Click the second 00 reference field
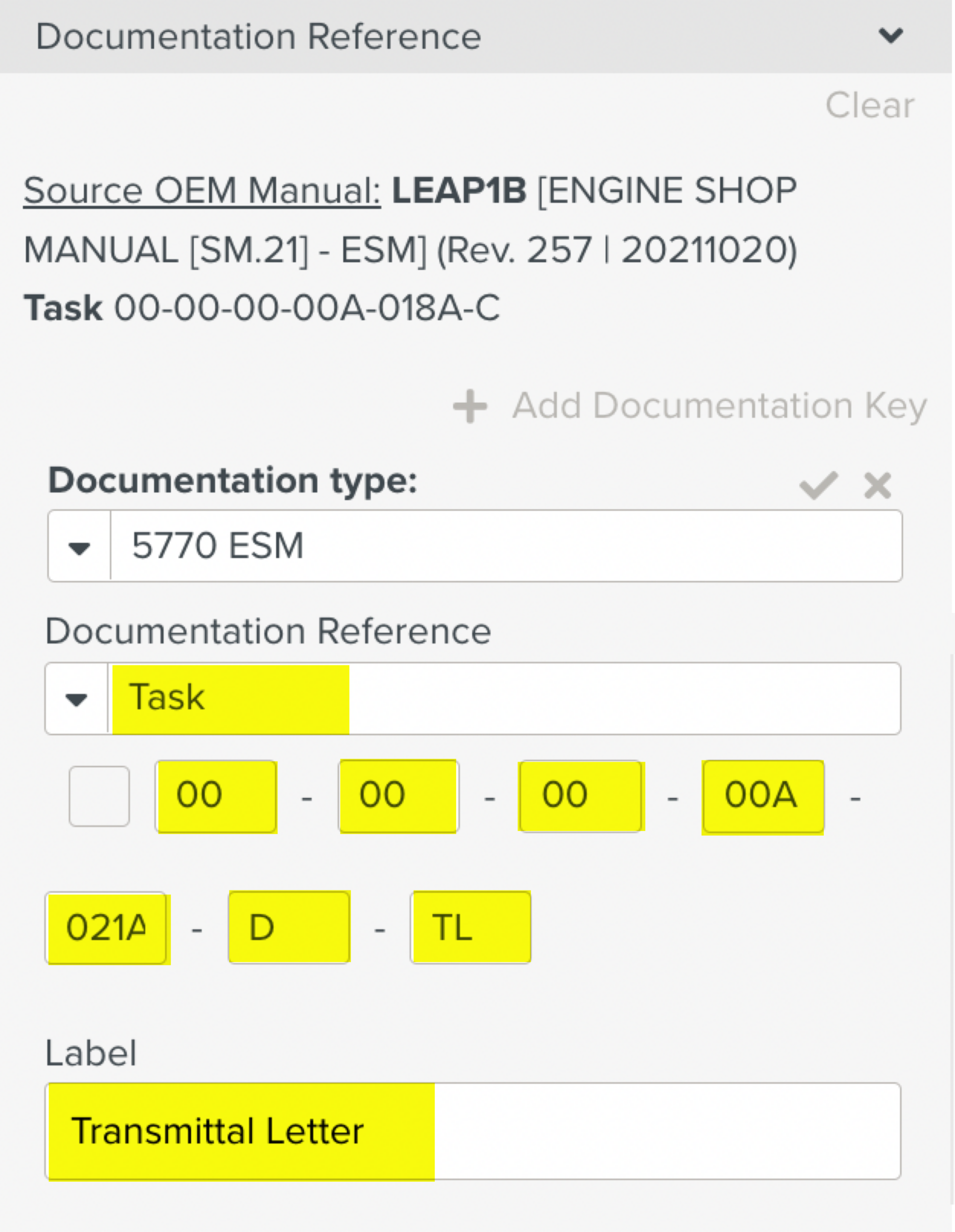This screenshot has height=1232, width=955. click(x=399, y=796)
